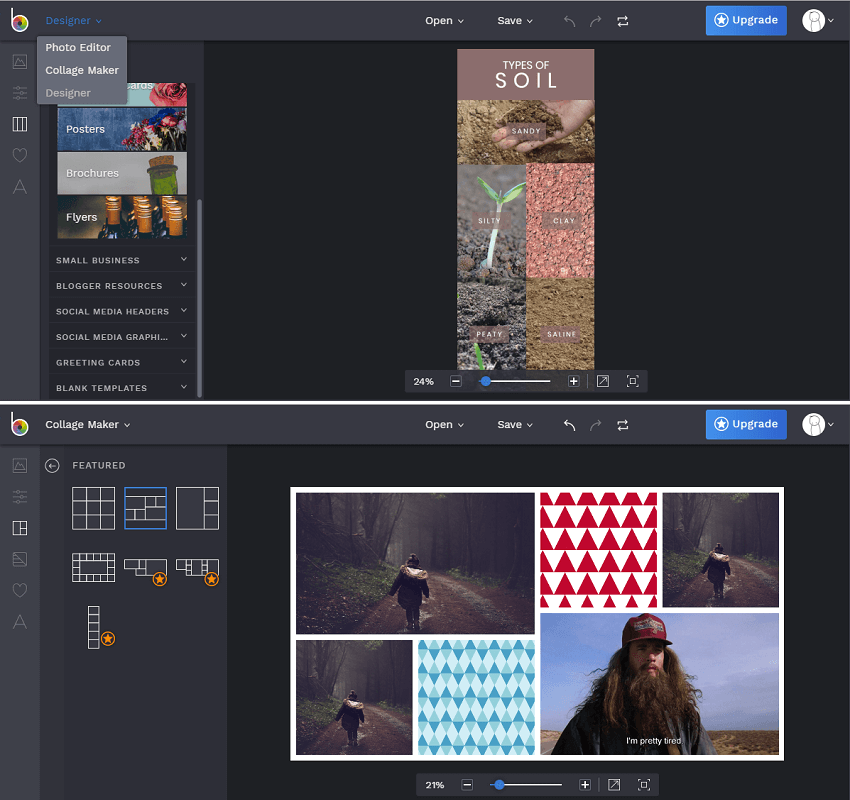
Task: Open the heart Graphics icon in Collage Maker sidebar
Action: click(x=20, y=590)
